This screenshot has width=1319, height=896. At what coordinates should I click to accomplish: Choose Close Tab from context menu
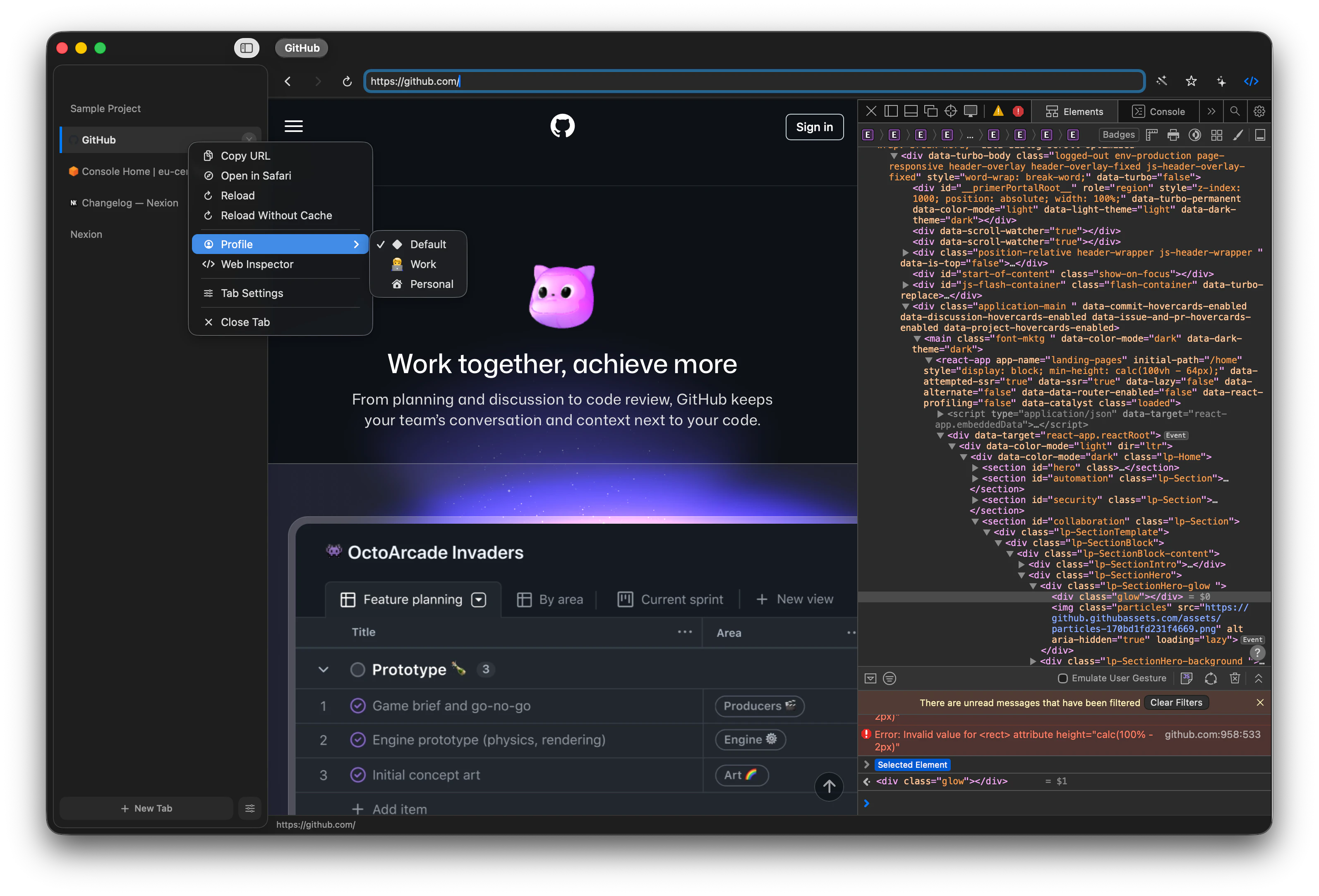[x=281, y=322]
